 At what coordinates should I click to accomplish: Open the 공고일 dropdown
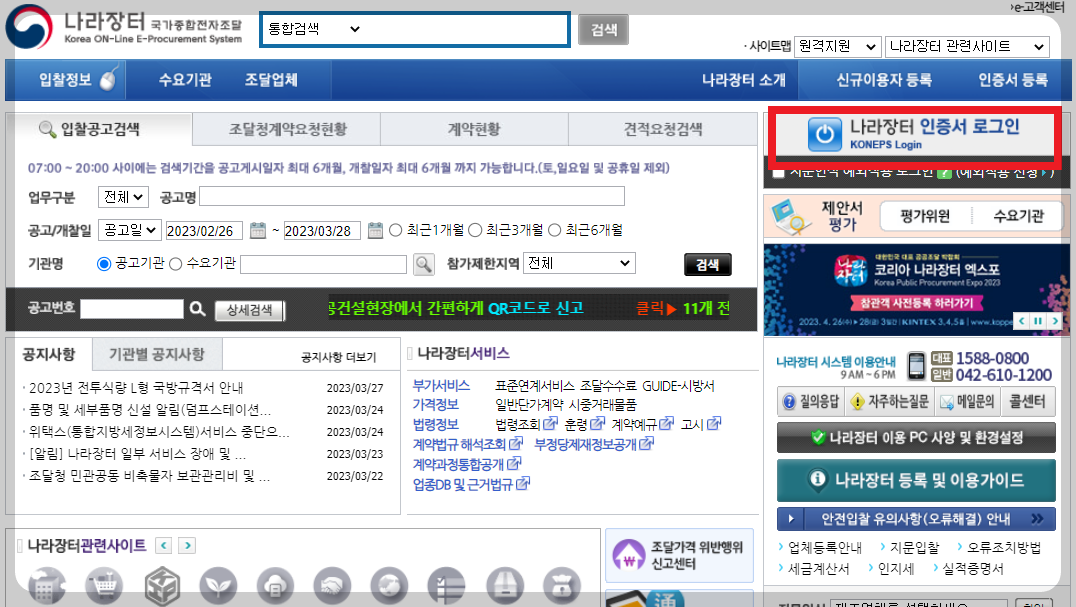(x=129, y=230)
